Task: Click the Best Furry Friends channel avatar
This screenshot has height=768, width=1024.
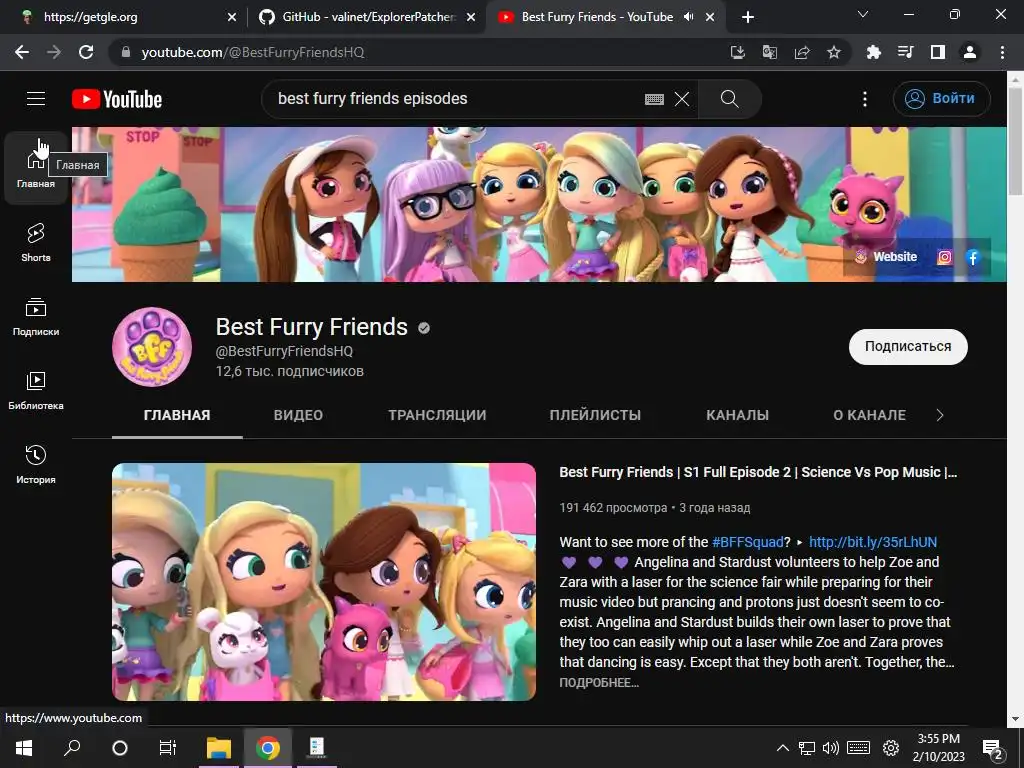Action: click(x=152, y=347)
